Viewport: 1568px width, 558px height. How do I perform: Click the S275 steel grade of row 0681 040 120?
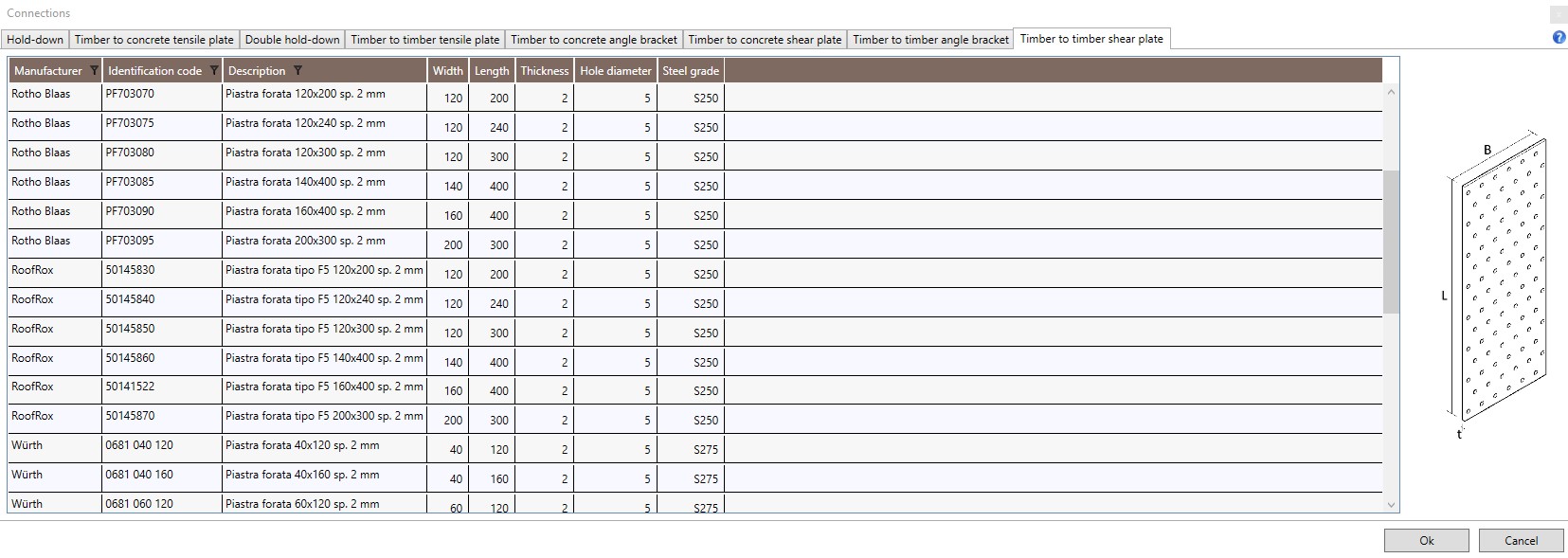[x=706, y=450]
